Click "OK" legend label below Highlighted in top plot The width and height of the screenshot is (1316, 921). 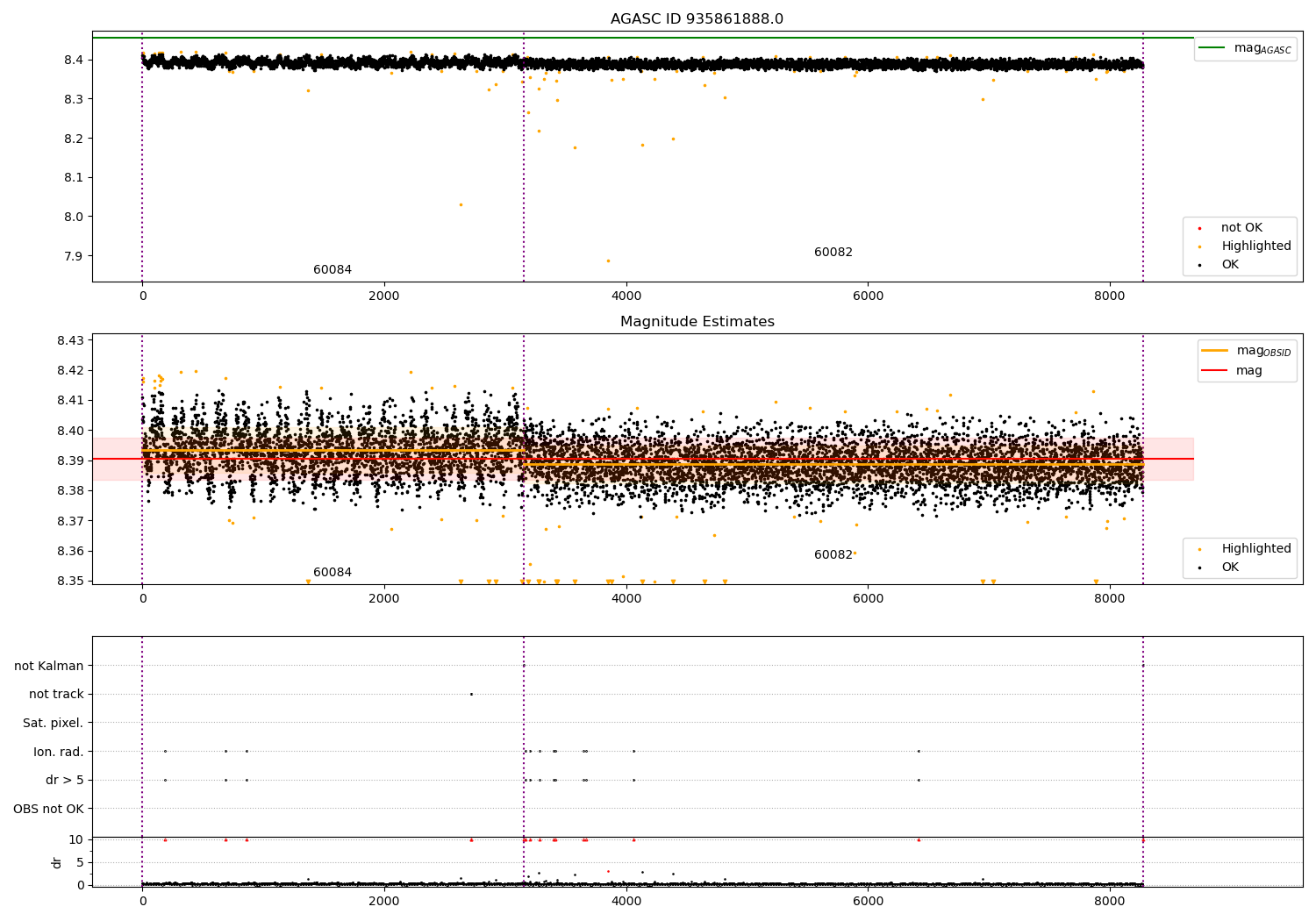pos(1230,265)
